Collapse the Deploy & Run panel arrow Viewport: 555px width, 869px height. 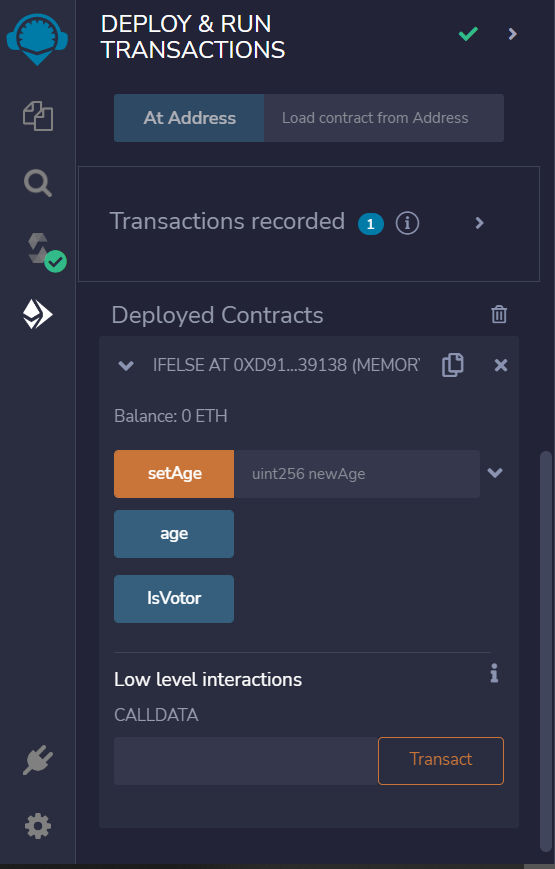(512, 34)
